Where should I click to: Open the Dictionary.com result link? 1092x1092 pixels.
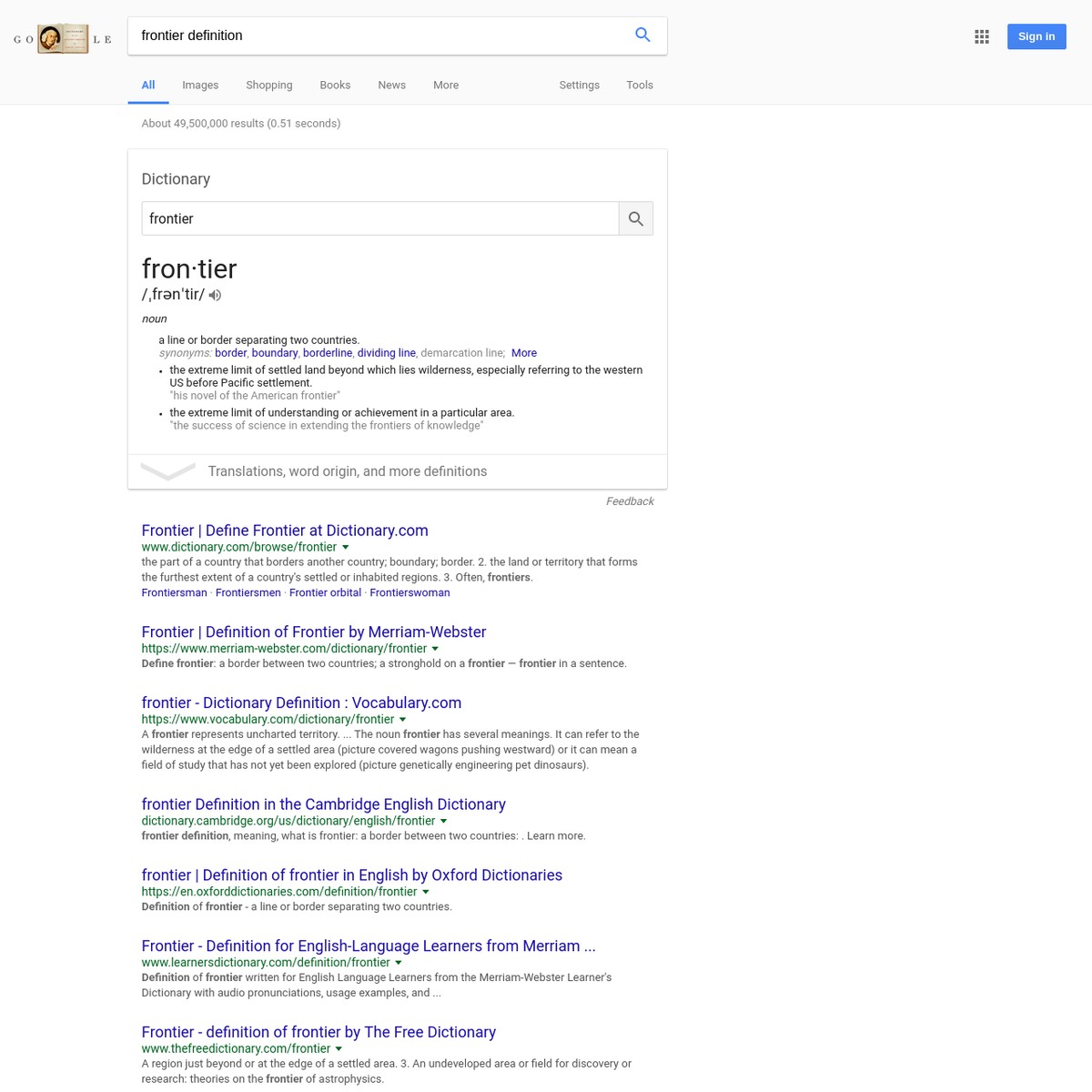[285, 530]
